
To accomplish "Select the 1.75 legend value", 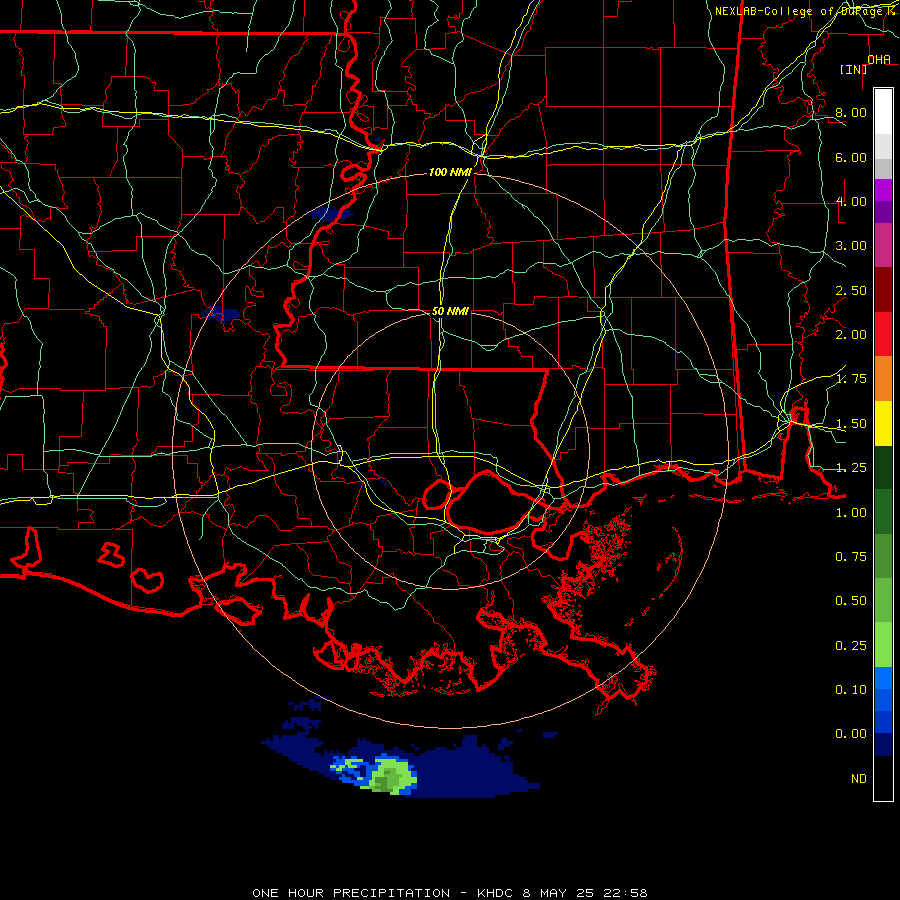I will coord(851,379).
